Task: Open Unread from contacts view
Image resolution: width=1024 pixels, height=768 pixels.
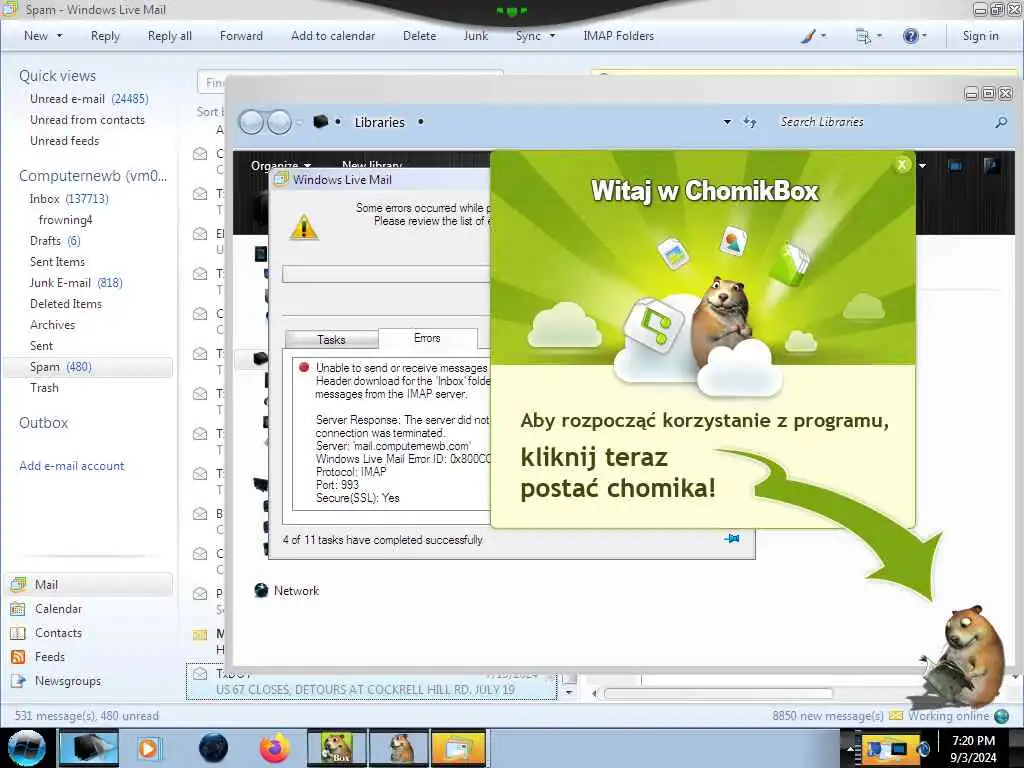Action: tap(87, 120)
